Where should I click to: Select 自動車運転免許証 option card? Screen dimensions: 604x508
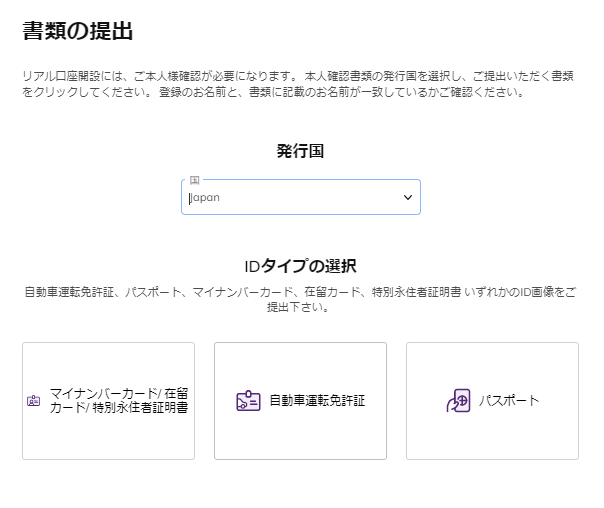(300, 401)
